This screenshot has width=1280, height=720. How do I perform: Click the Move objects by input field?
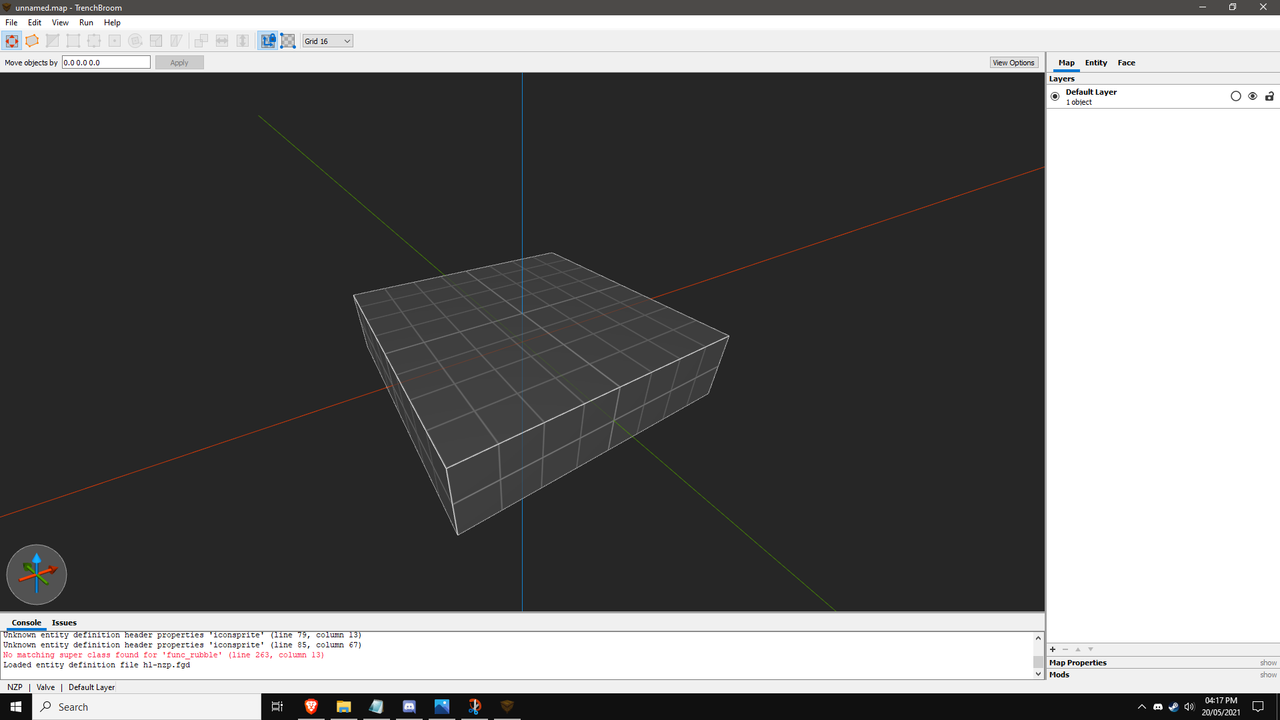[105, 62]
